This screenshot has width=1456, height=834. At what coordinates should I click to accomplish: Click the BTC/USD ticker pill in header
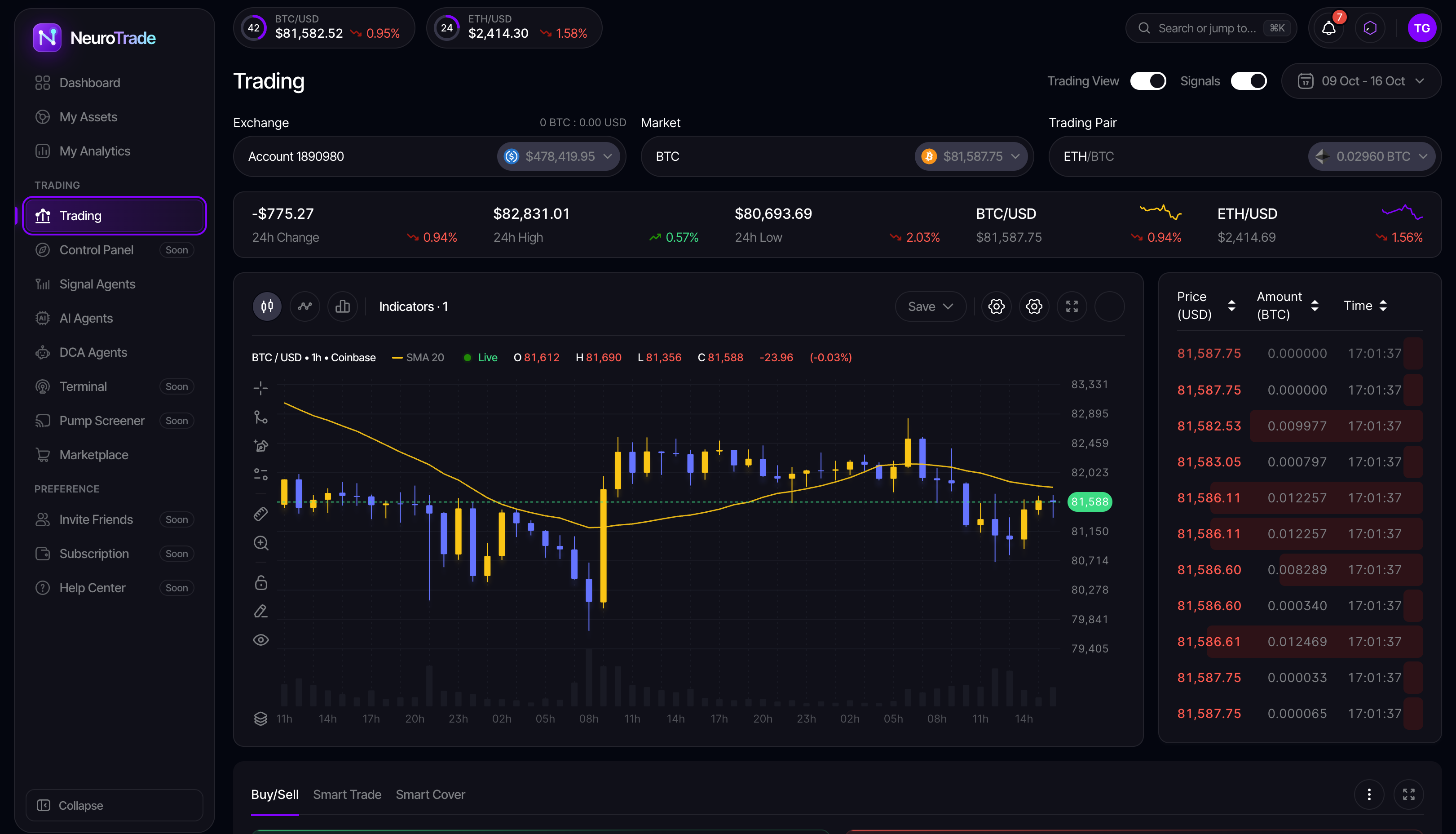point(324,28)
